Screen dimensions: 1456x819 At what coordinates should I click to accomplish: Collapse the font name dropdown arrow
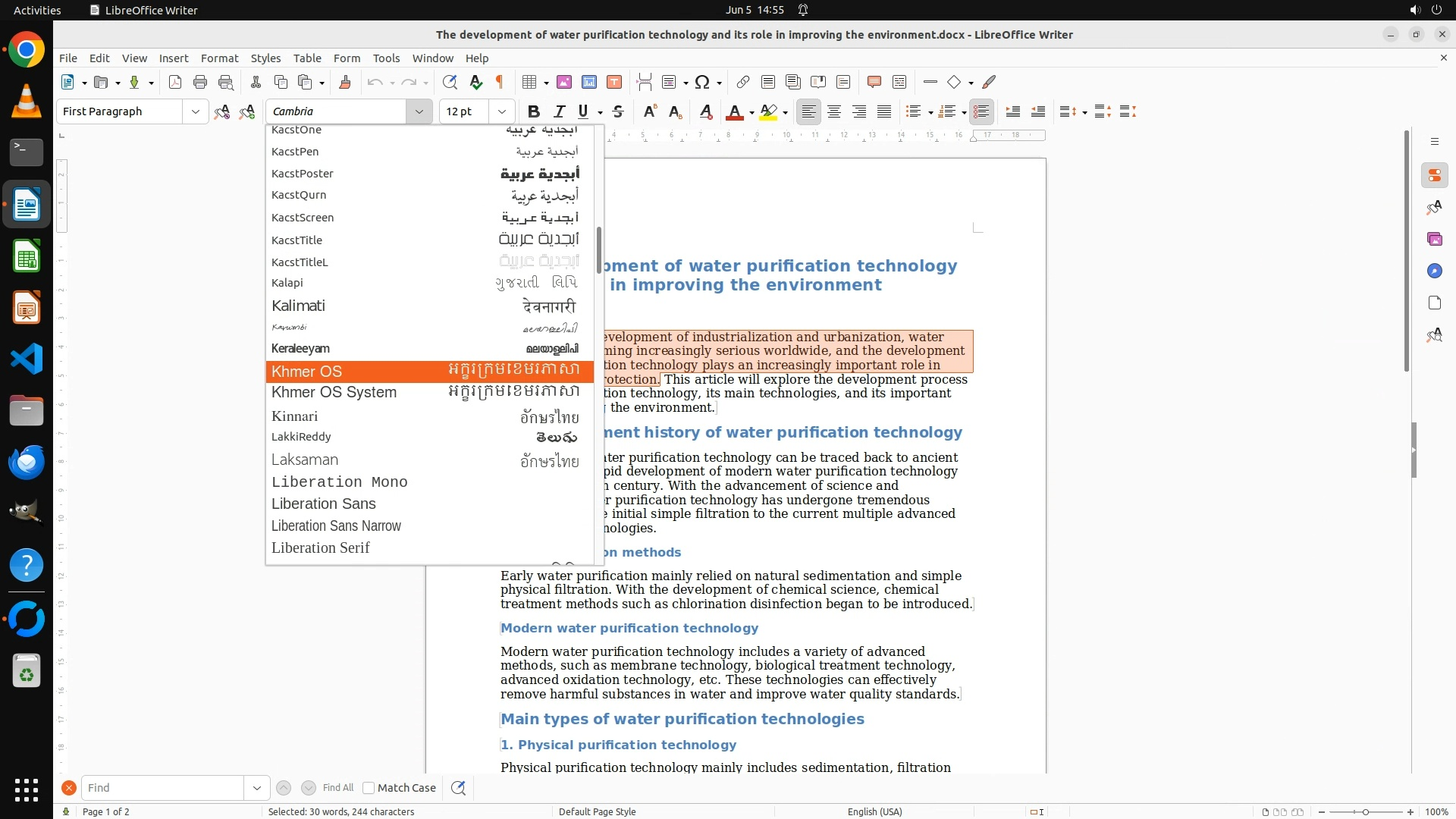coord(419,111)
